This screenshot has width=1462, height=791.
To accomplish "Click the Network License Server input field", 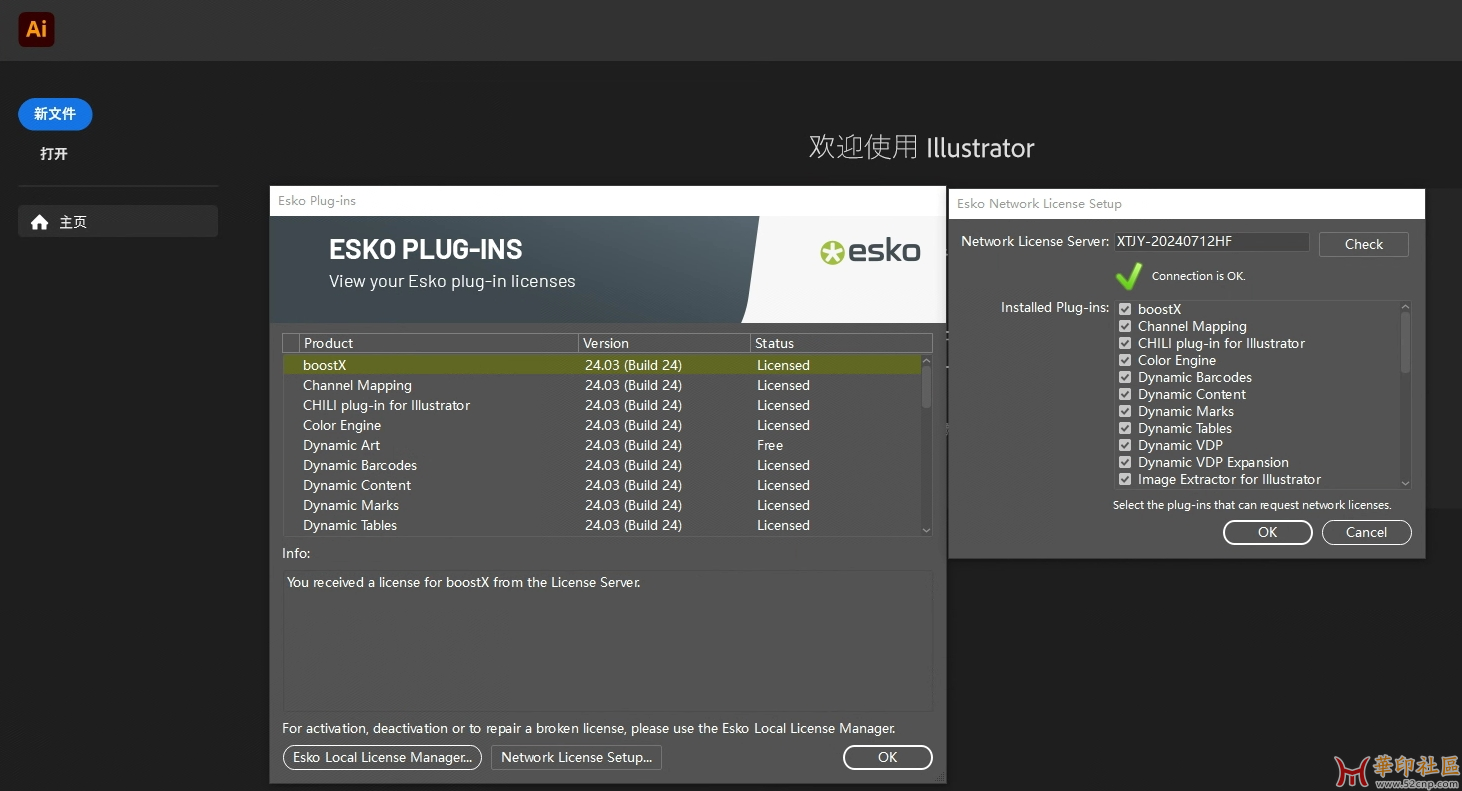I will [x=1212, y=241].
